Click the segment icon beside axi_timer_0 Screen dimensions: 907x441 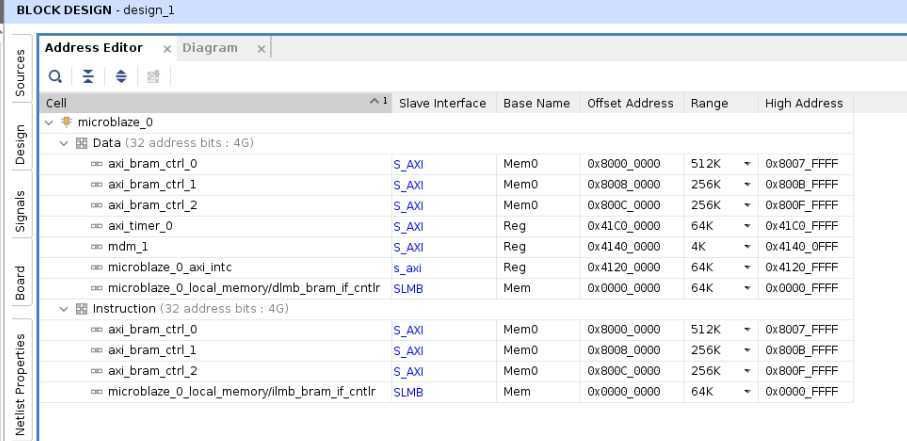(97, 226)
